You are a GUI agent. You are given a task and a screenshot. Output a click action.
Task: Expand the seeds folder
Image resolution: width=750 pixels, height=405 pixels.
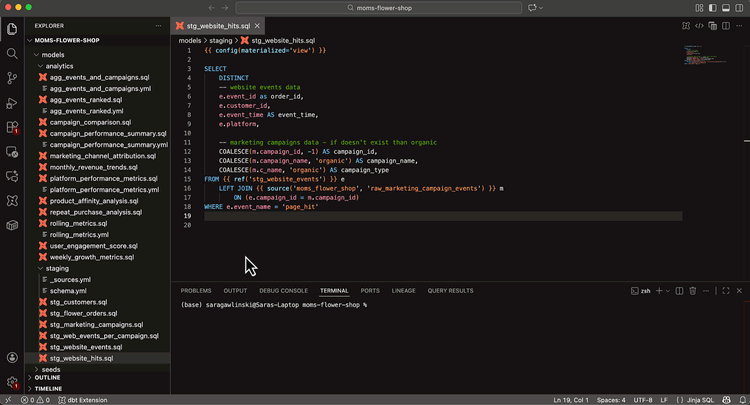click(x=51, y=369)
